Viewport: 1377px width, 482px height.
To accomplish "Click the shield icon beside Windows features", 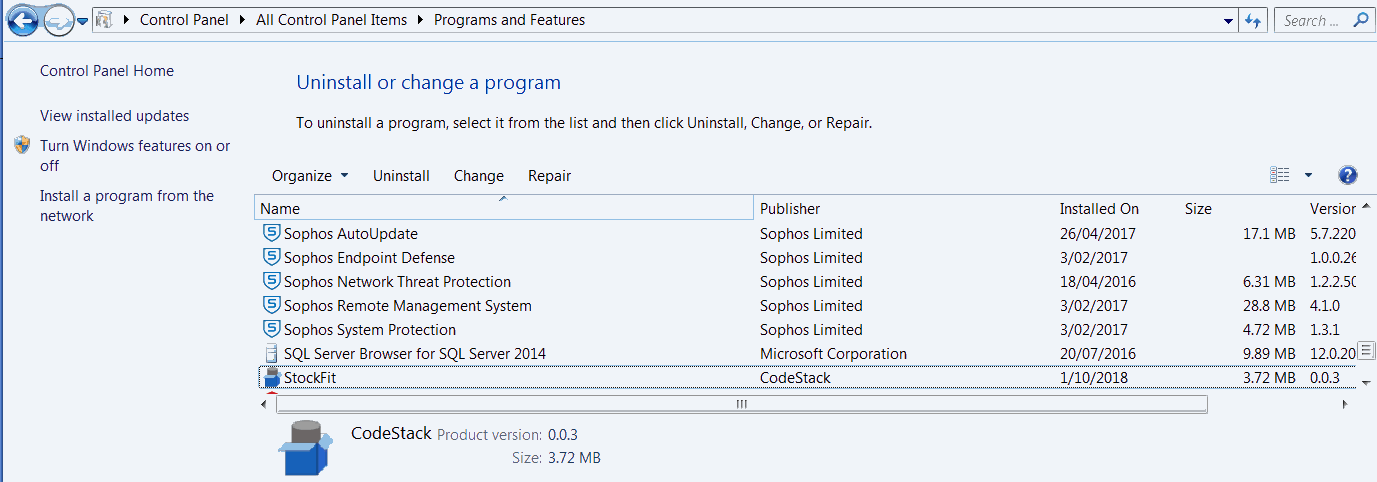I will click(x=22, y=146).
